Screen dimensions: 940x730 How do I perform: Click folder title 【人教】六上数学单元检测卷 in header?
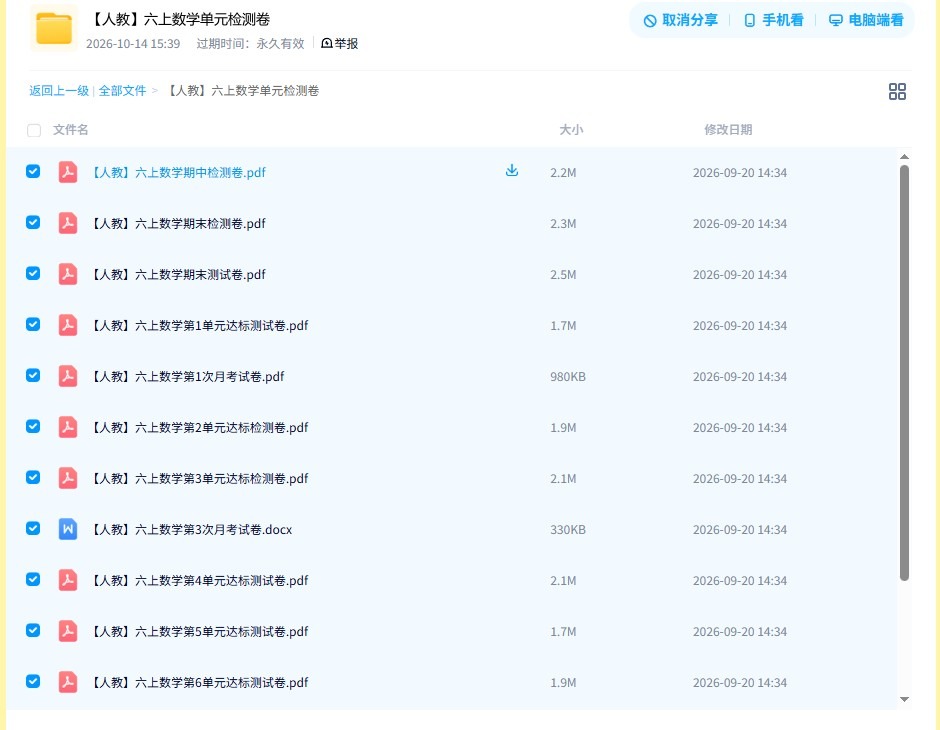[x=179, y=19]
